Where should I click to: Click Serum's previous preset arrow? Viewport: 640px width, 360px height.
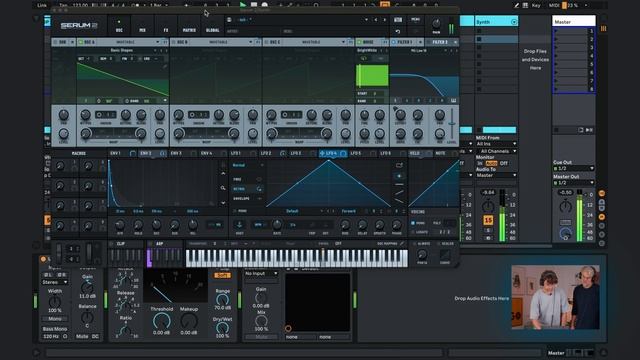(x=376, y=20)
